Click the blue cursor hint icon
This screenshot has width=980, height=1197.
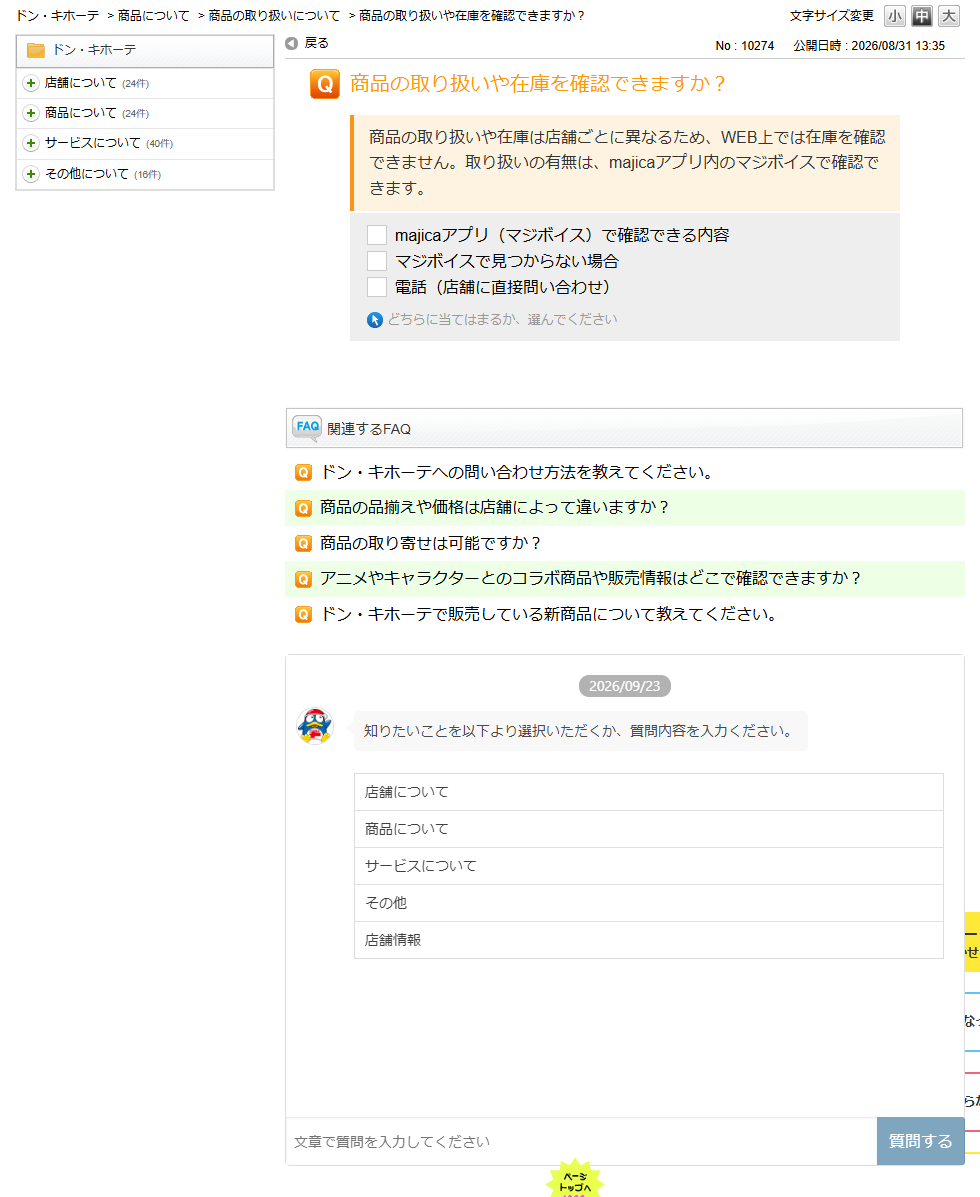[x=375, y=320]
